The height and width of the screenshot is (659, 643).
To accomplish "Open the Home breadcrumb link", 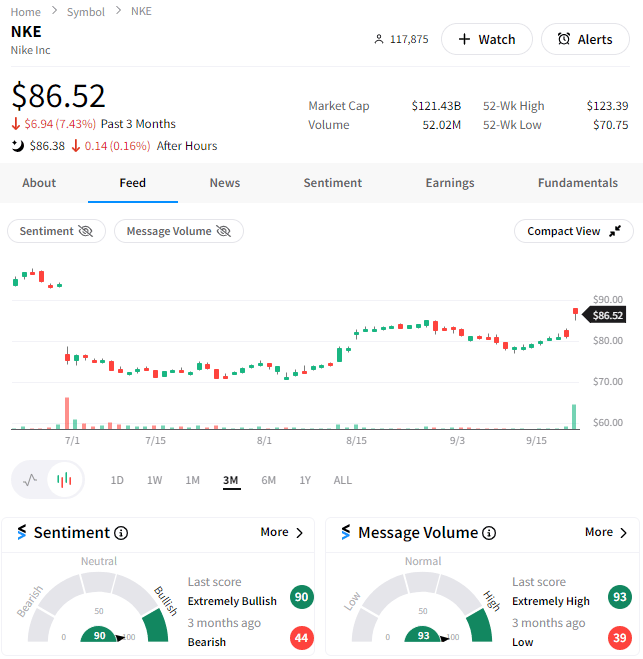I will 26,12.
